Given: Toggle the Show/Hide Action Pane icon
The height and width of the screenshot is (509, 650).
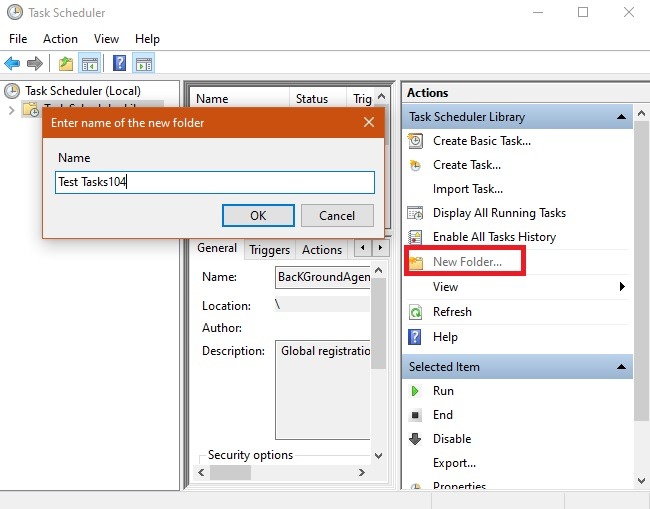Looking at the screenshot, I should coord(144,63).
